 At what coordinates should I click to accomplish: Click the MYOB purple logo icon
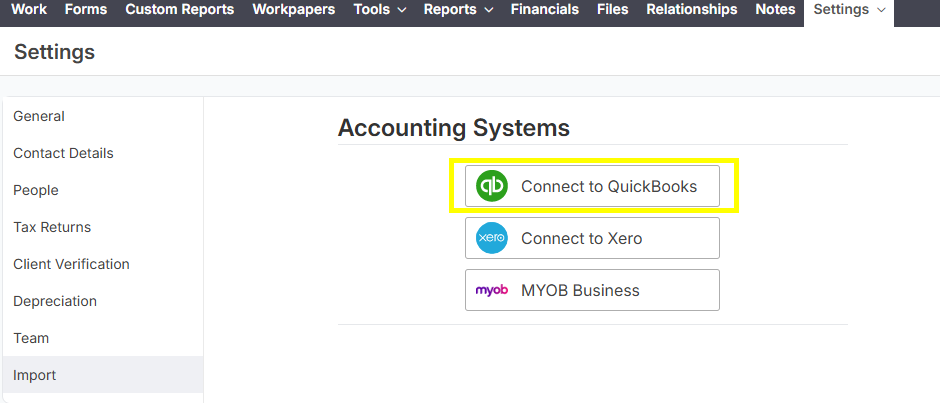click(492, 290)
